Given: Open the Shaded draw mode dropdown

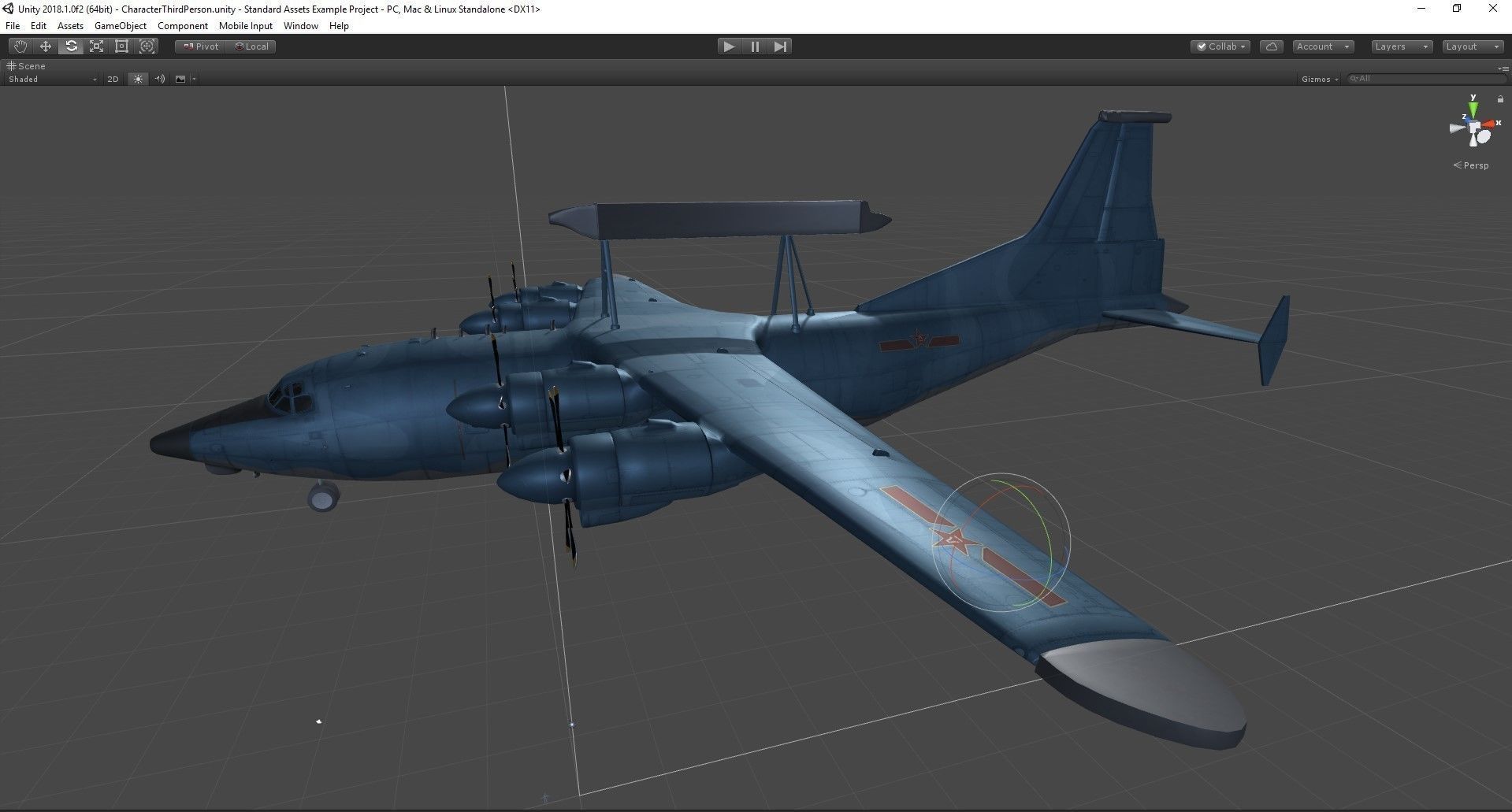Looking at the screenshot, I should [52, 79].
